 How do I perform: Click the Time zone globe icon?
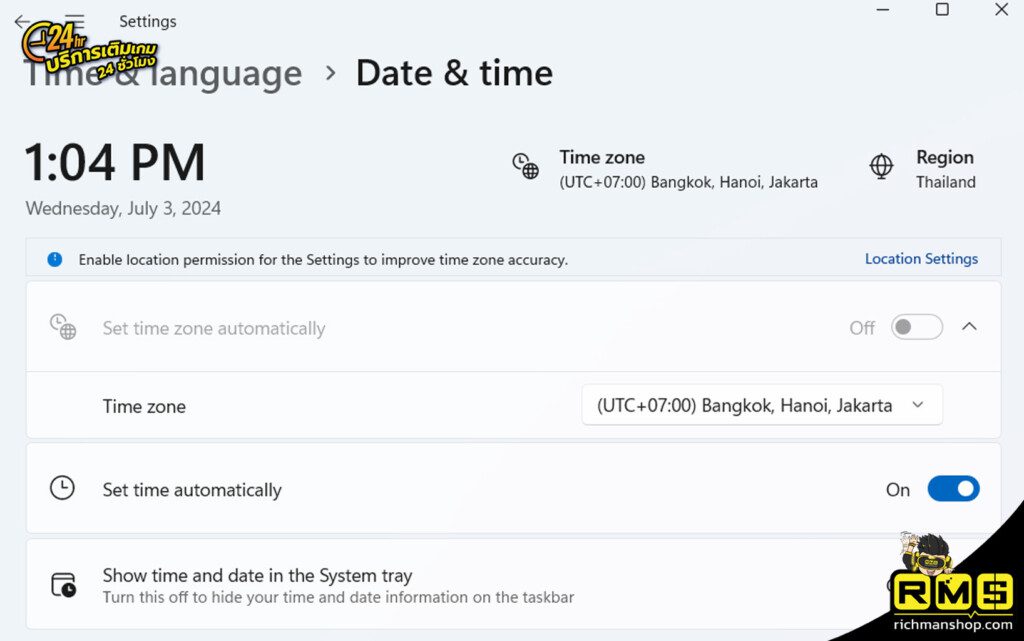click(x=525, y=168)
